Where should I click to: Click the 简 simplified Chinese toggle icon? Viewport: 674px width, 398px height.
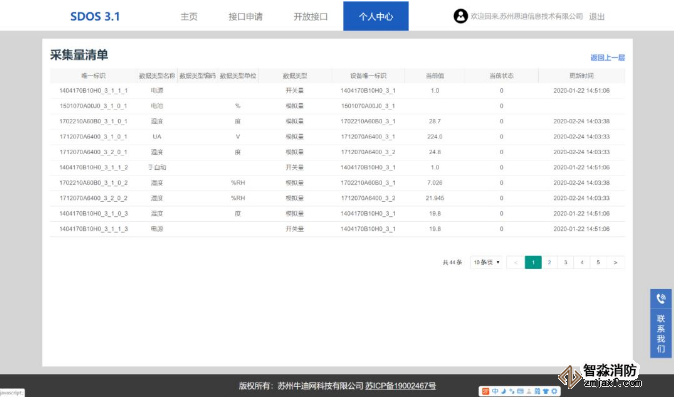point(537,391)
